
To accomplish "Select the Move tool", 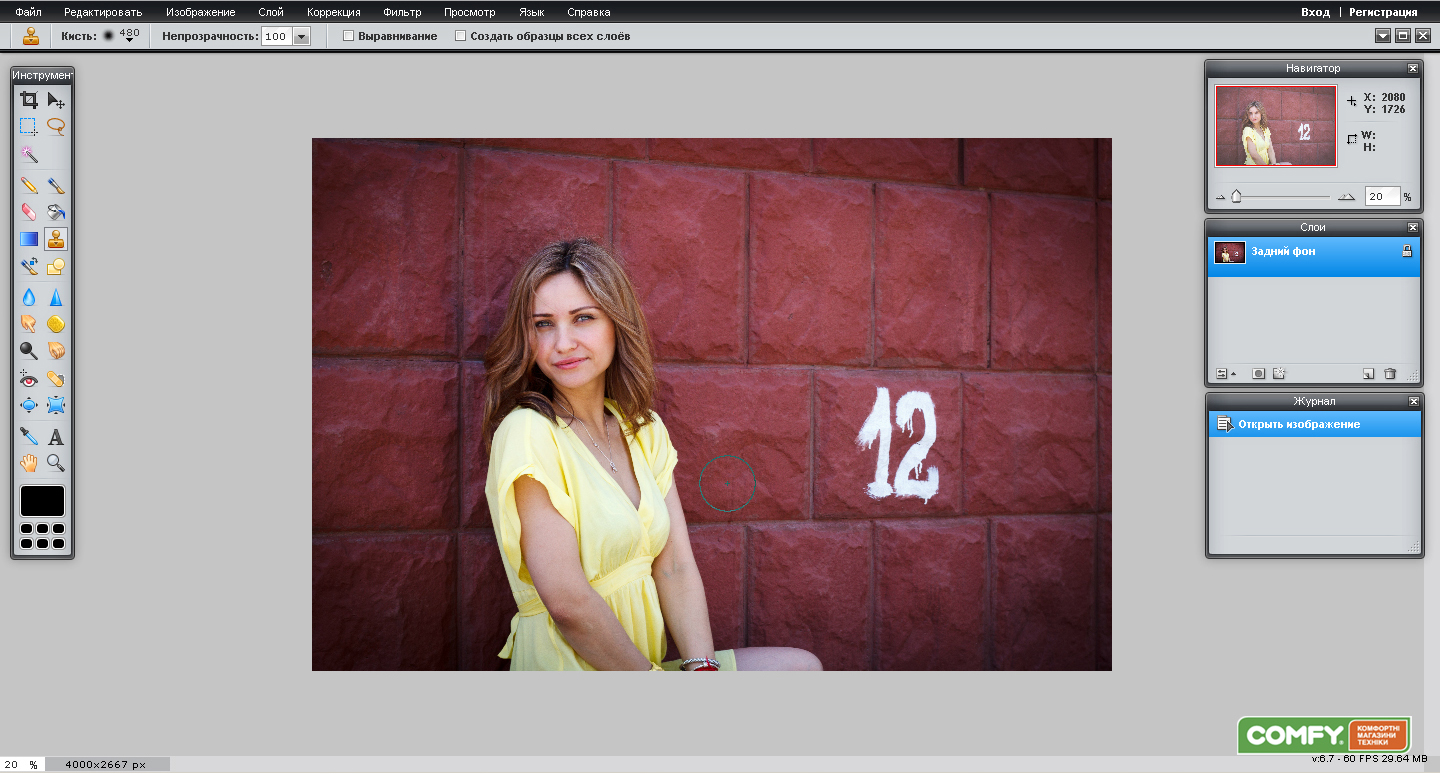I will coord(56,99).
